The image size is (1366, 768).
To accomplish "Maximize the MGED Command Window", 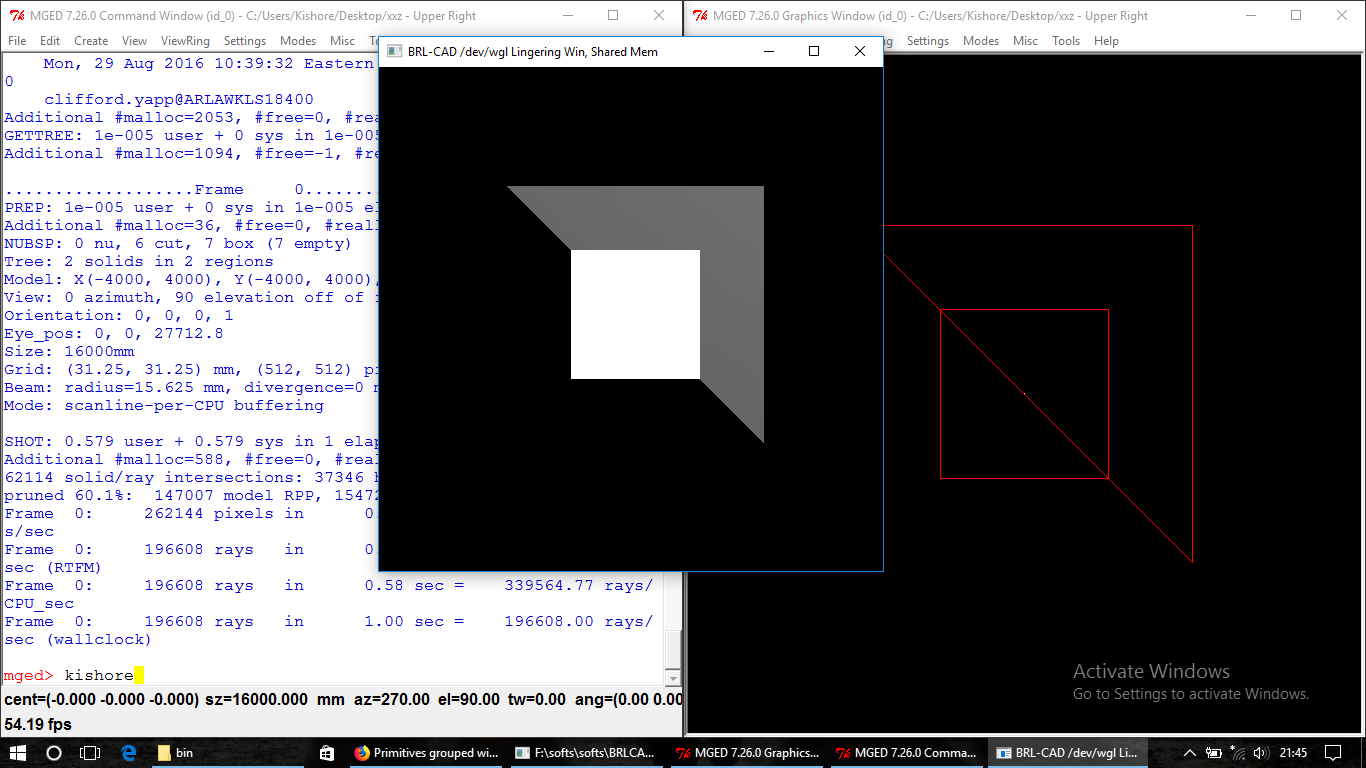I will click(613, 16).
